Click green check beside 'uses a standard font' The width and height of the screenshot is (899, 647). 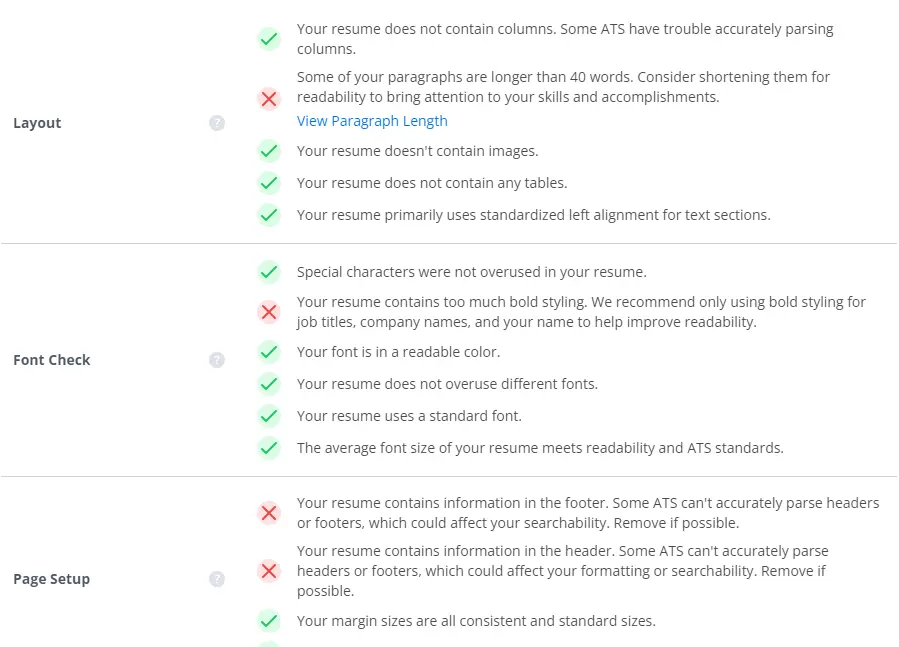tap(269, 416)
